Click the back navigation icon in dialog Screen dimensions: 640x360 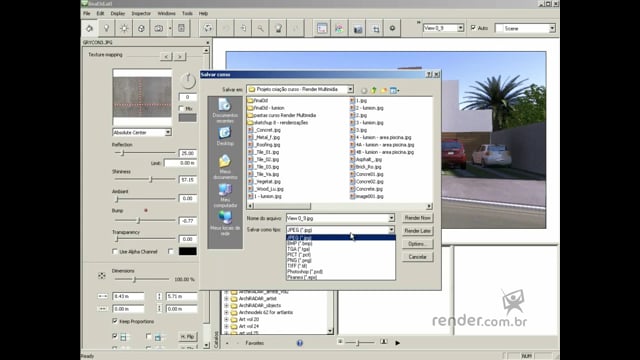click(x=364, y=90)
